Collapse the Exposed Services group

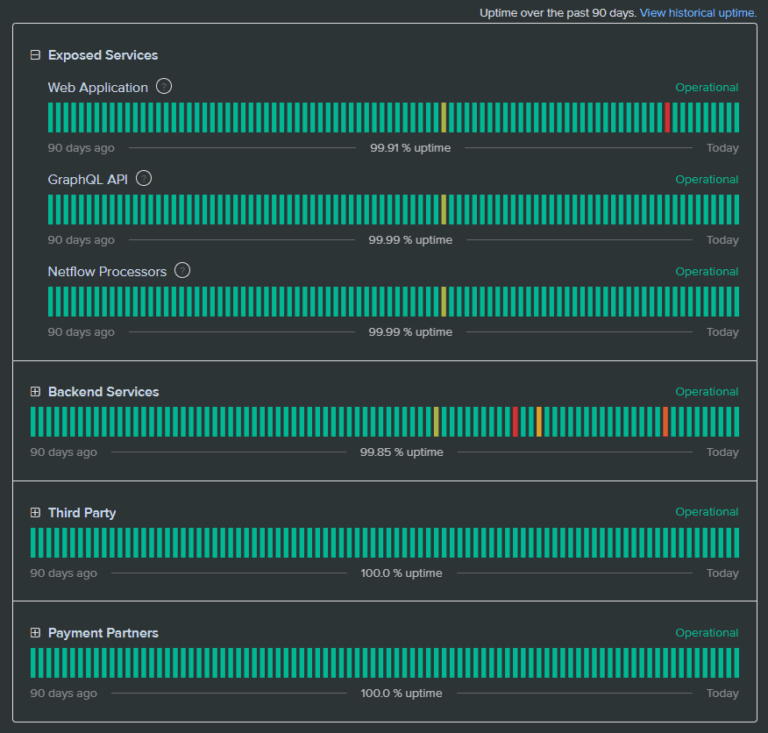point(36,55)
